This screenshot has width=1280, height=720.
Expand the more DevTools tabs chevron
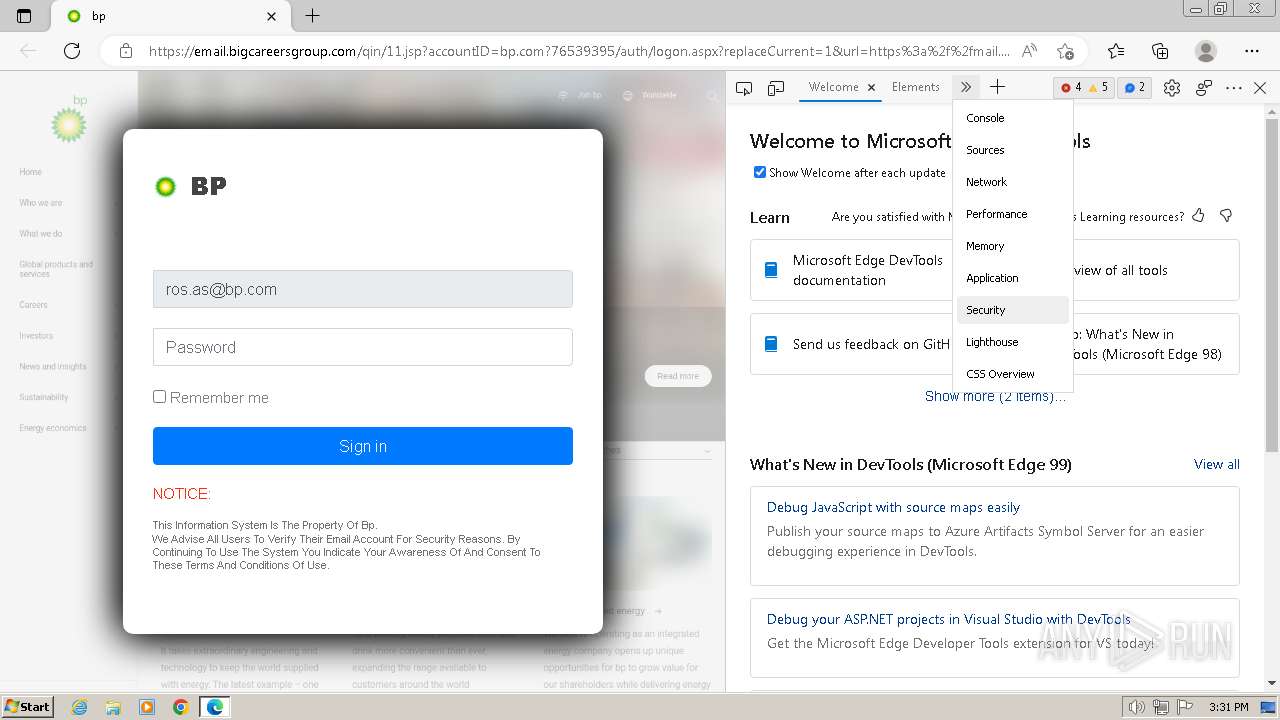pos(965,87)
